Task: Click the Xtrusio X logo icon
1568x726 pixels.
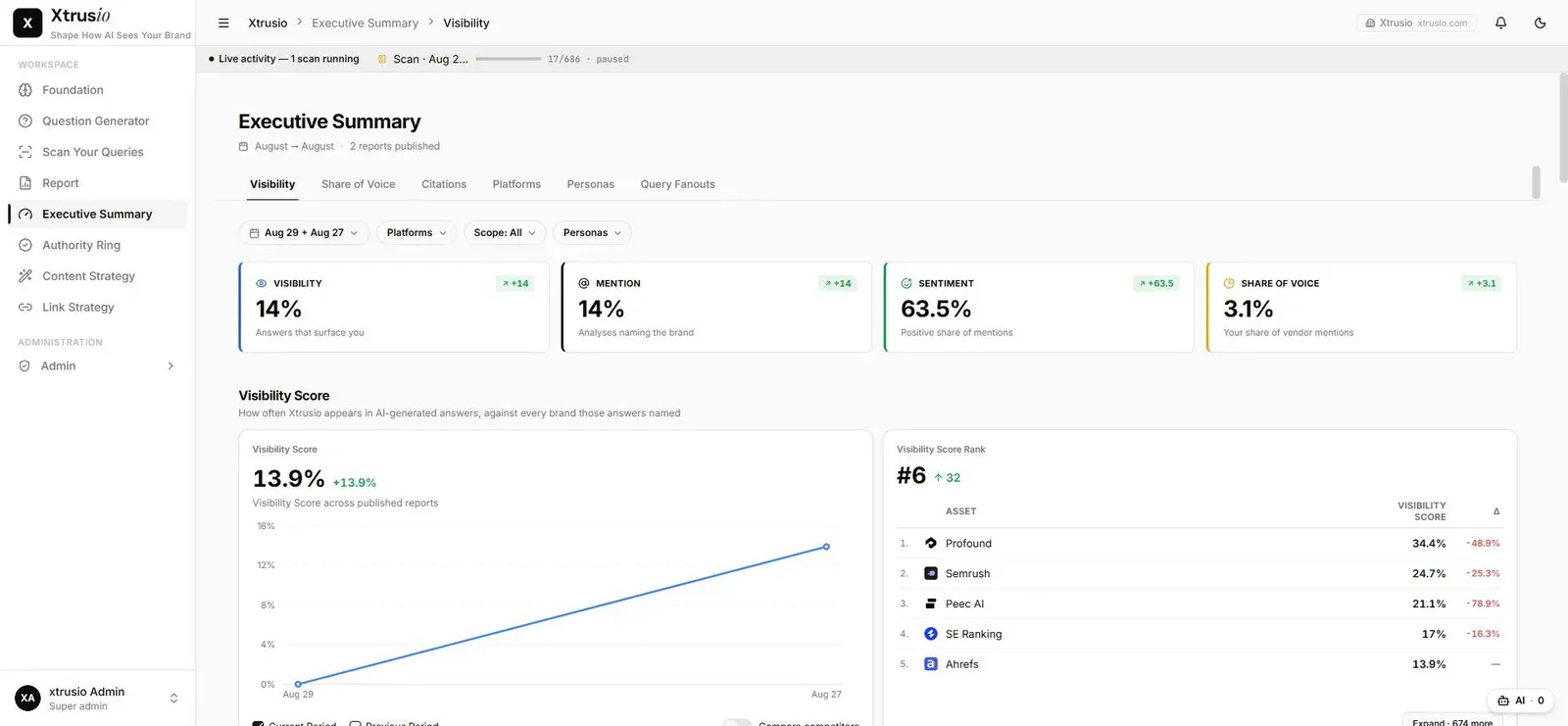Action: (27, 23)
